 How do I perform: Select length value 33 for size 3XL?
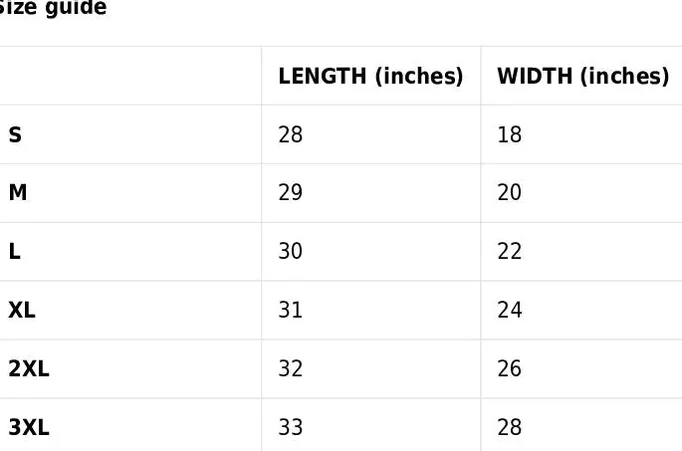291,427
